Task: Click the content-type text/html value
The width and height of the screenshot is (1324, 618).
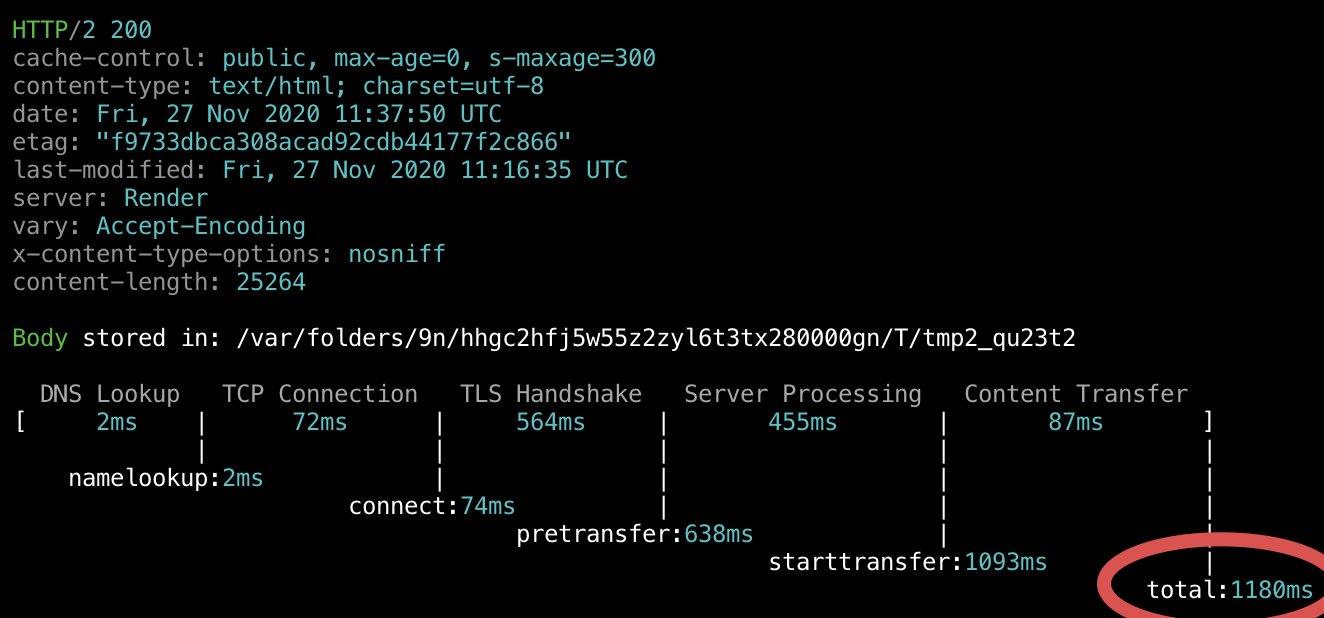Action: click(376, 86)
